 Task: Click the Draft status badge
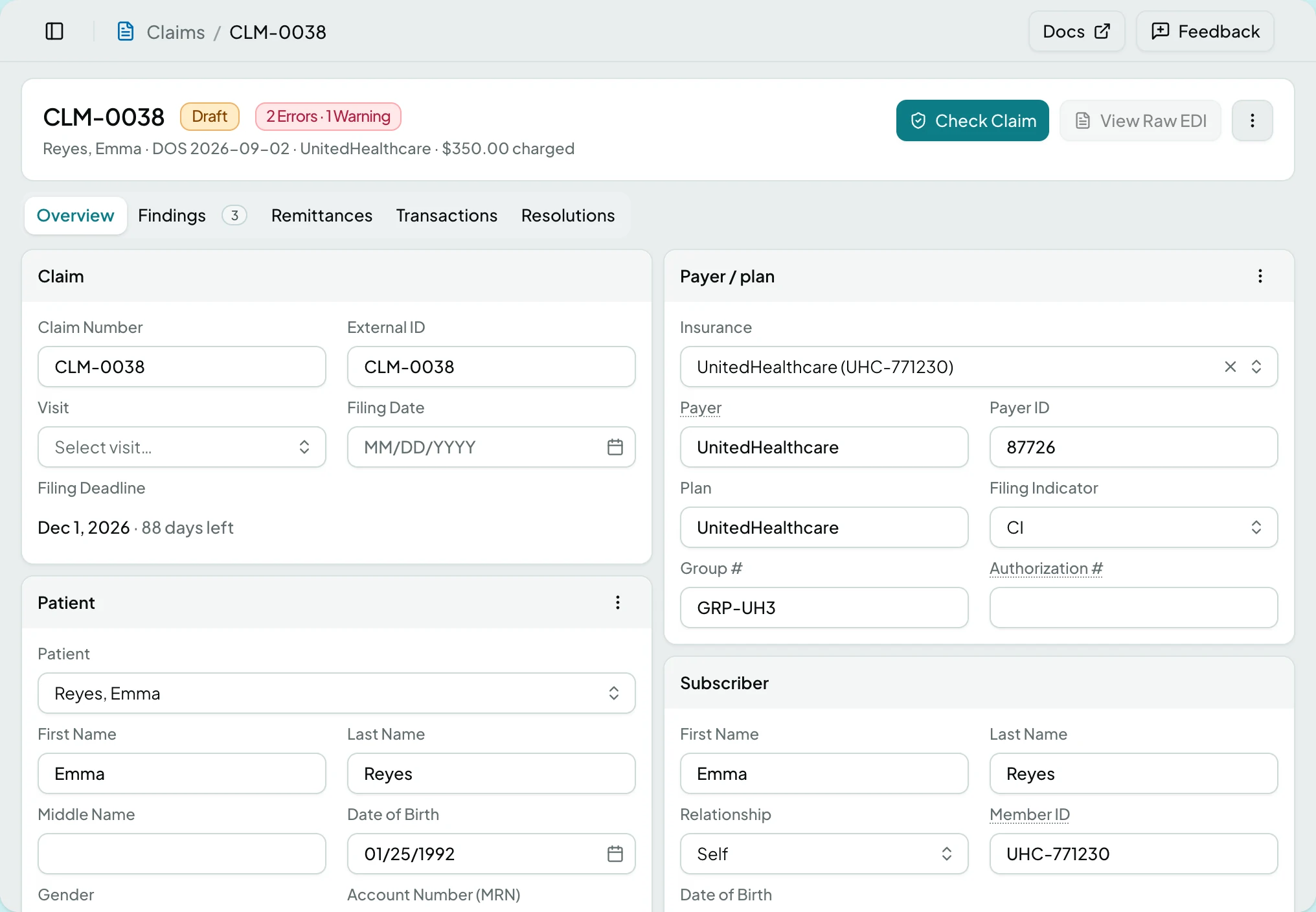209,117
